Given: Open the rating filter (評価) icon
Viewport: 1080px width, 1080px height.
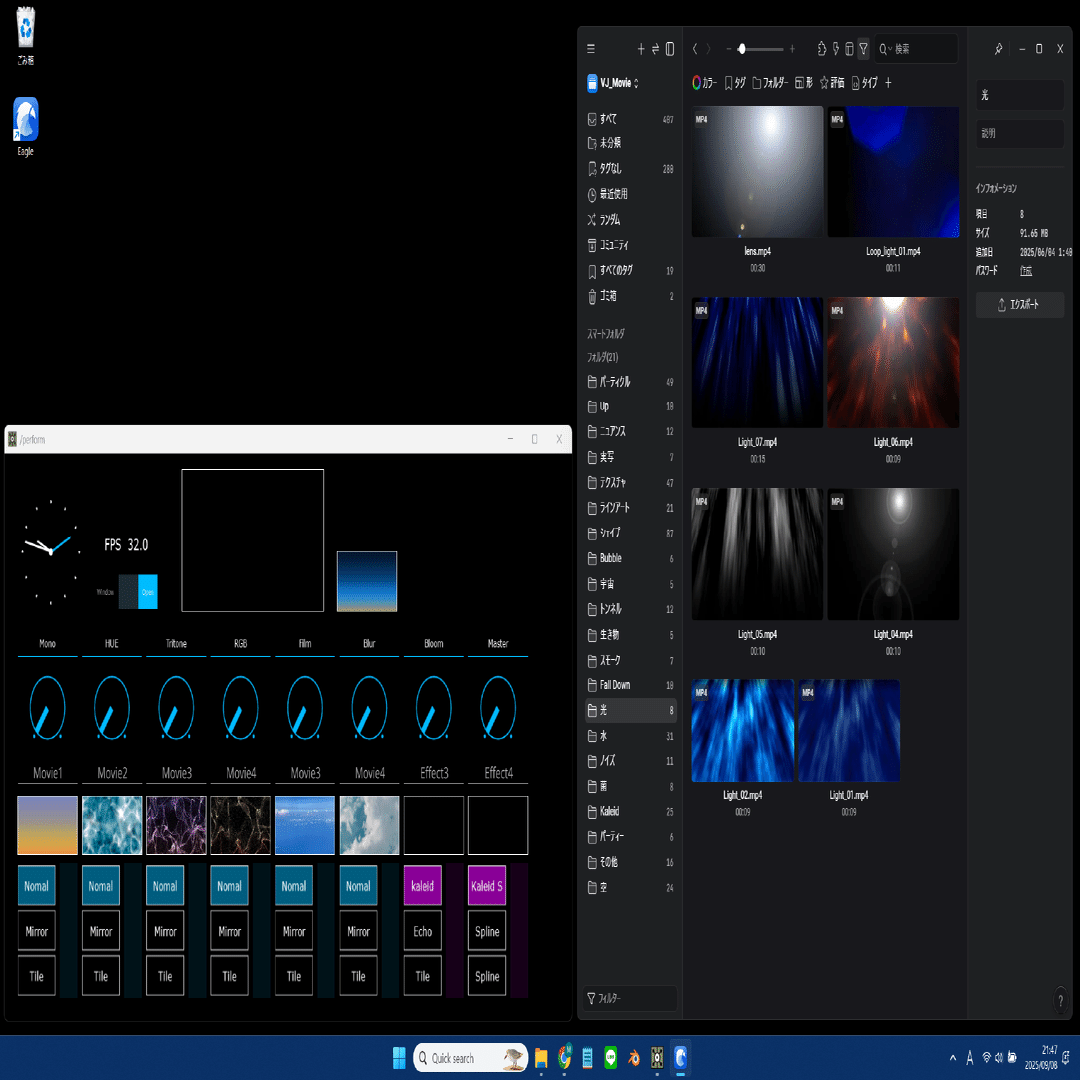Looking at the screenshot, I should pos(834,83).
